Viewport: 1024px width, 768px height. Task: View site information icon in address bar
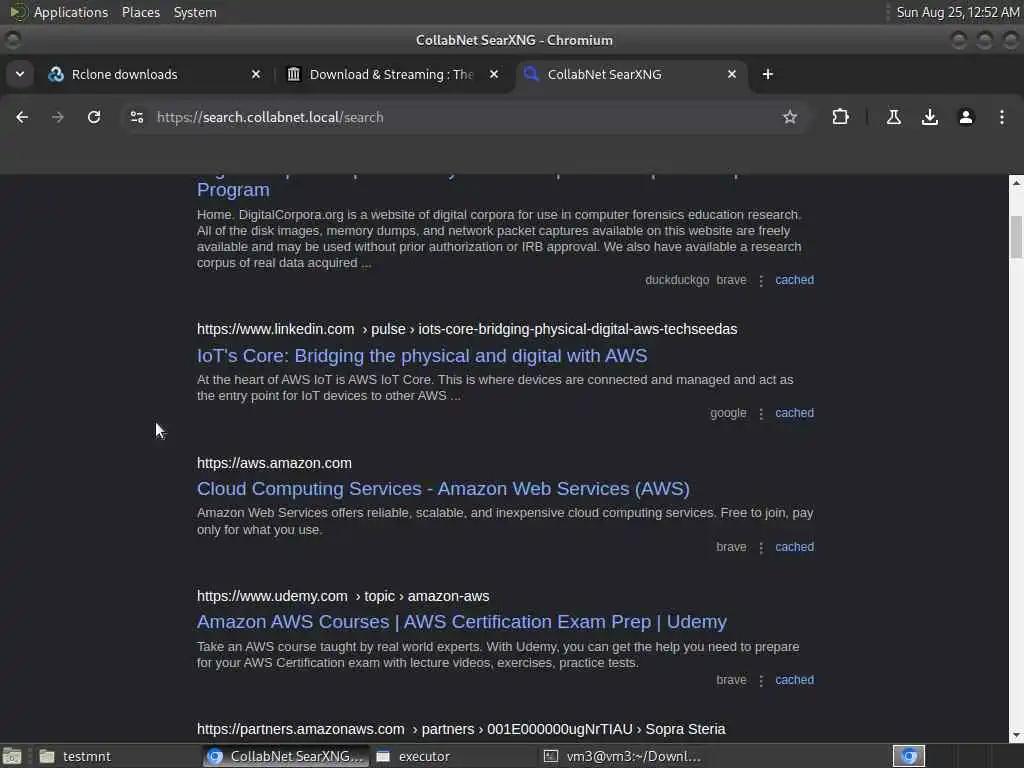[137, 117]
